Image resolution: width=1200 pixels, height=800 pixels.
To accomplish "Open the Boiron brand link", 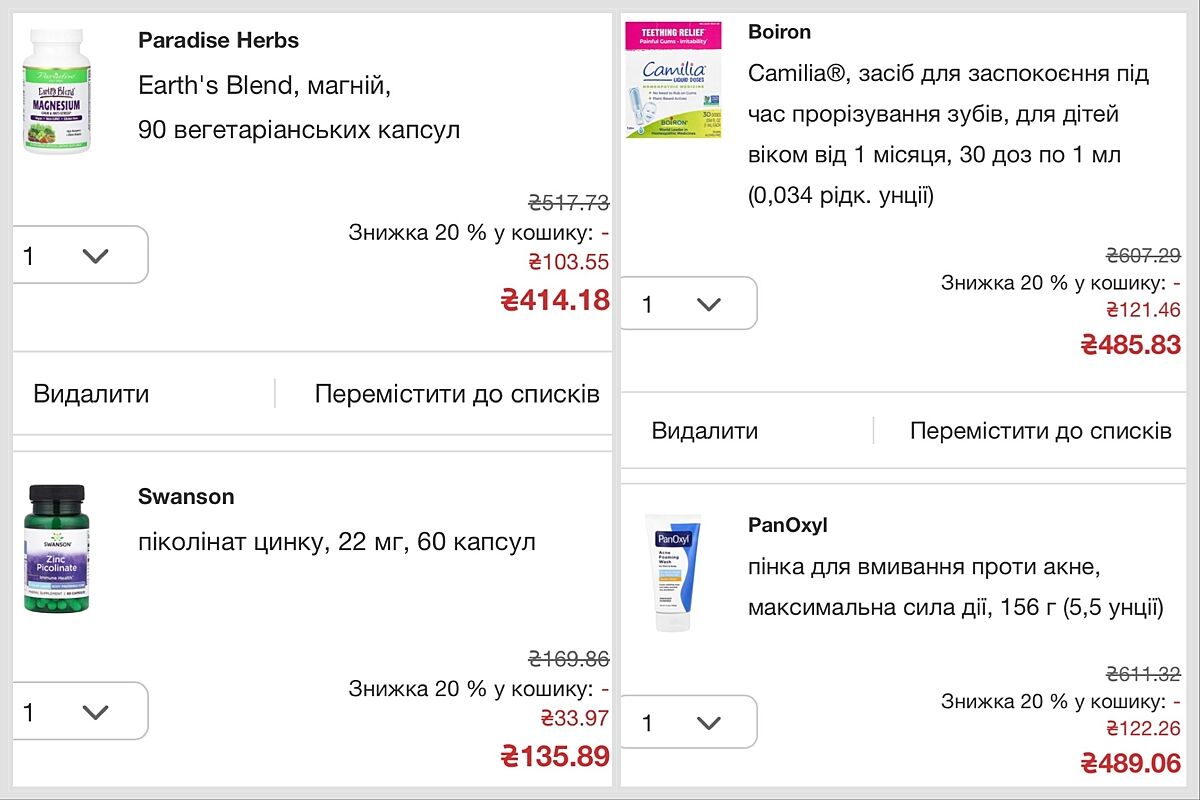I will click(x=779, y=32).
